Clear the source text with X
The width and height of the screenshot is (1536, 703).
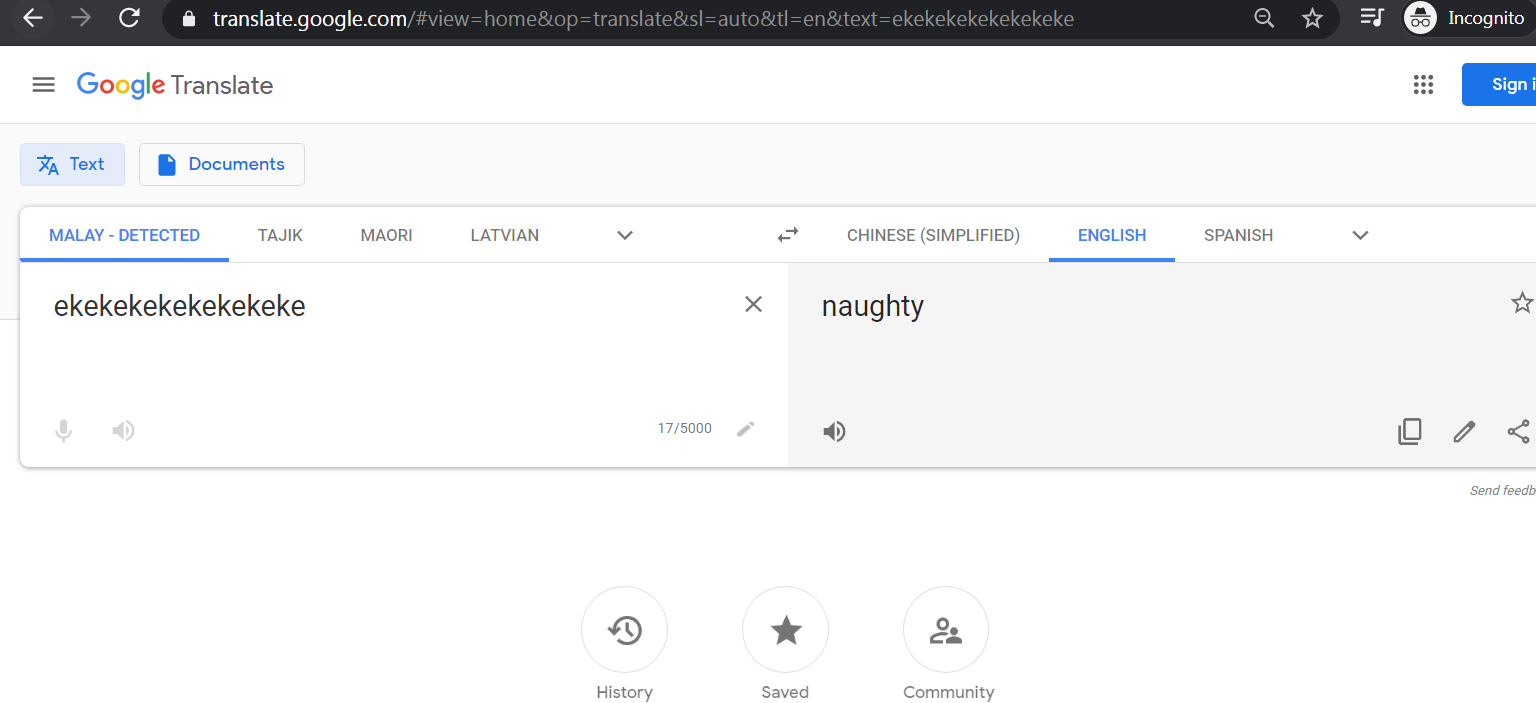click(x=753, y=304)
